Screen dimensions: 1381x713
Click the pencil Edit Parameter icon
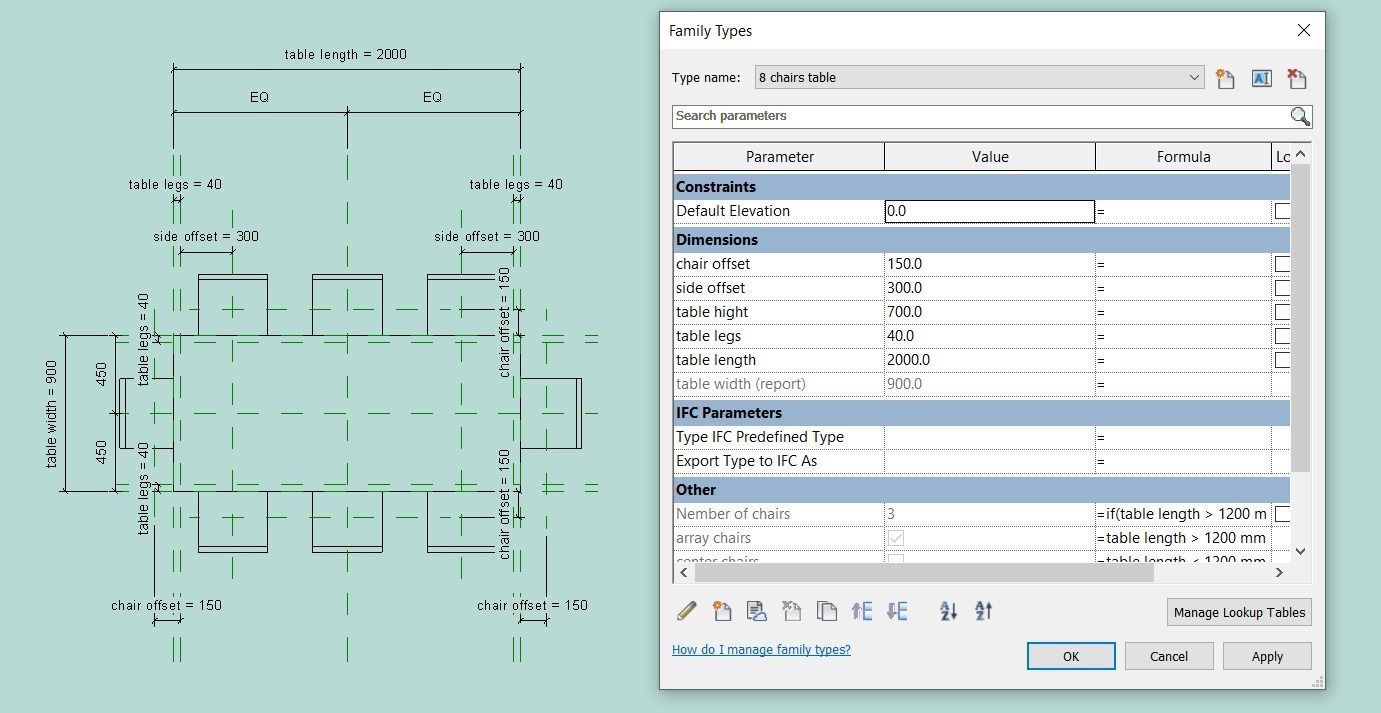click(x=687, y=611)
